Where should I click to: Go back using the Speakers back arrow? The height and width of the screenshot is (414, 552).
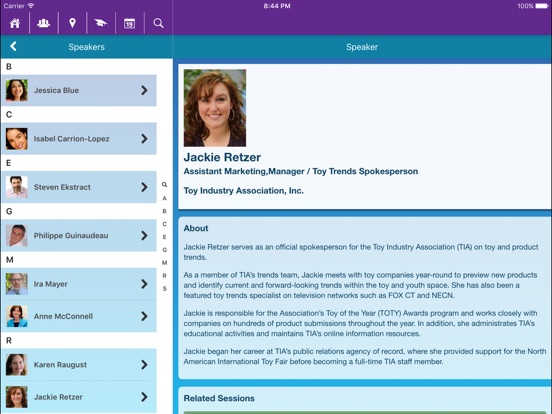(x=13, y=46)
